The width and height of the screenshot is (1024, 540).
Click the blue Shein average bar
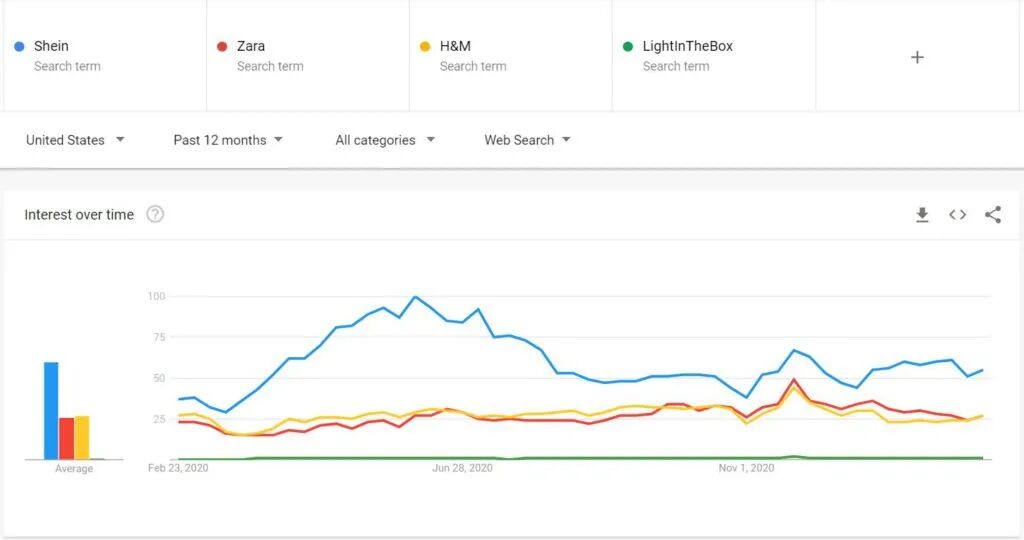click(51, 411)
